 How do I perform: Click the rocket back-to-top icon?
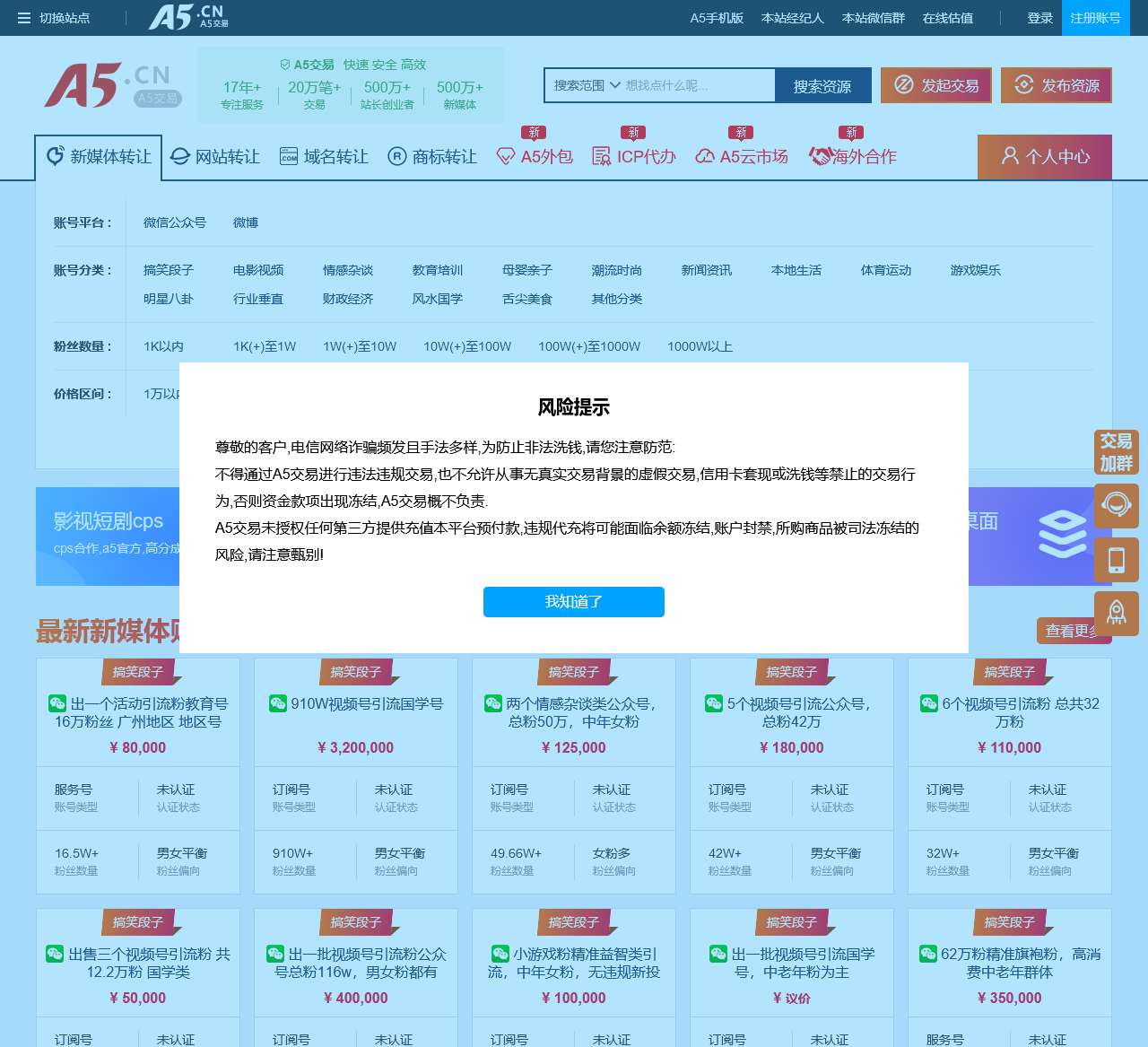tap(1117, 614)
